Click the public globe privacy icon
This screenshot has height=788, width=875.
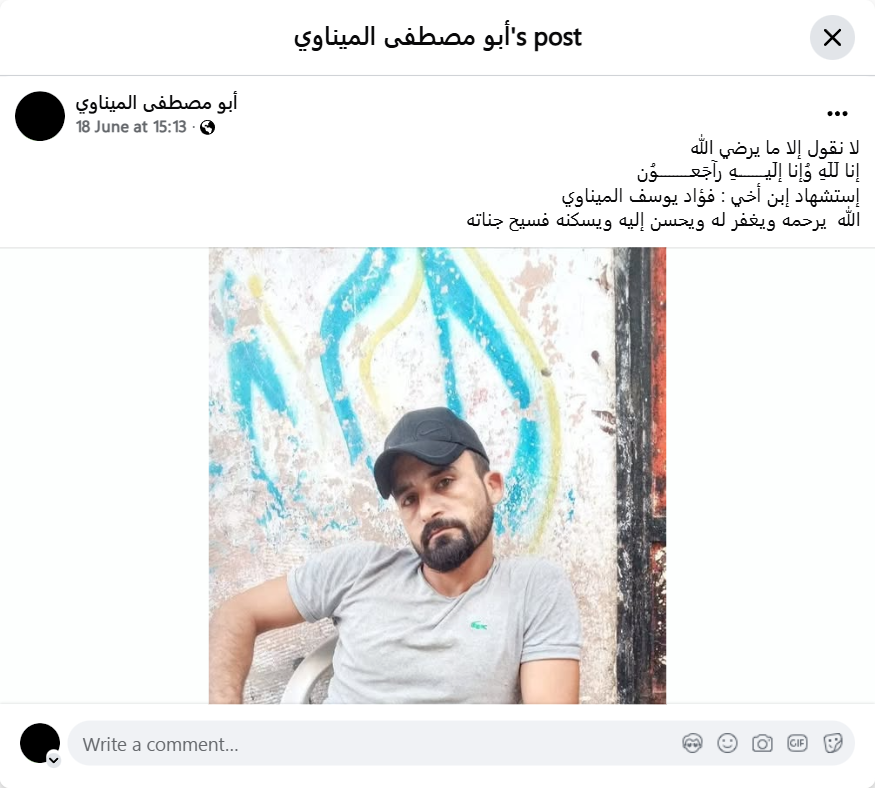coord(208,128)
